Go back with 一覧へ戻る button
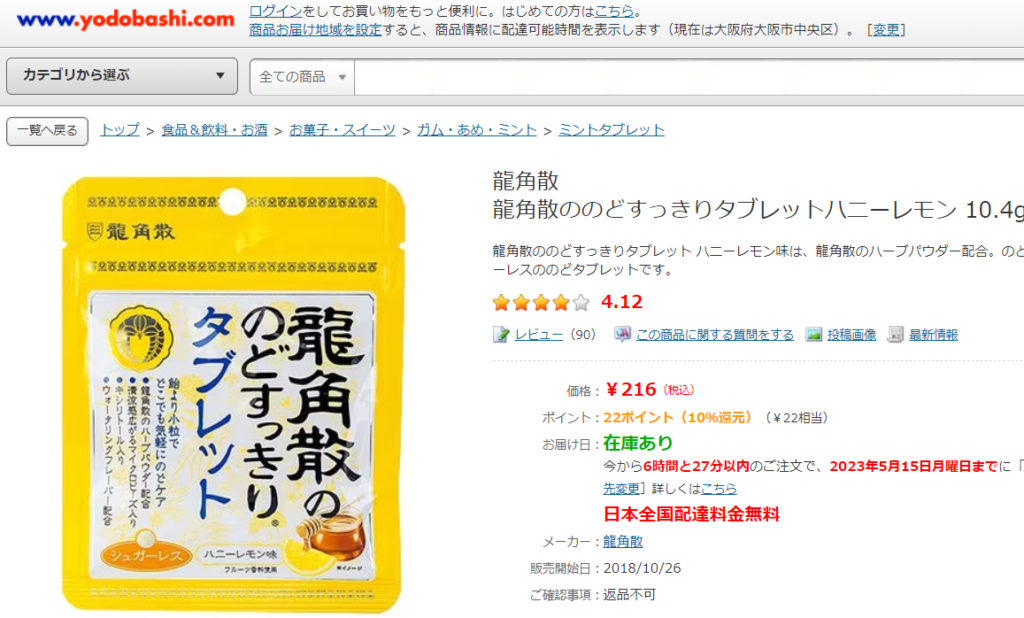The width and height of the screenshot is (1024, 618). [x=47, y=131]
